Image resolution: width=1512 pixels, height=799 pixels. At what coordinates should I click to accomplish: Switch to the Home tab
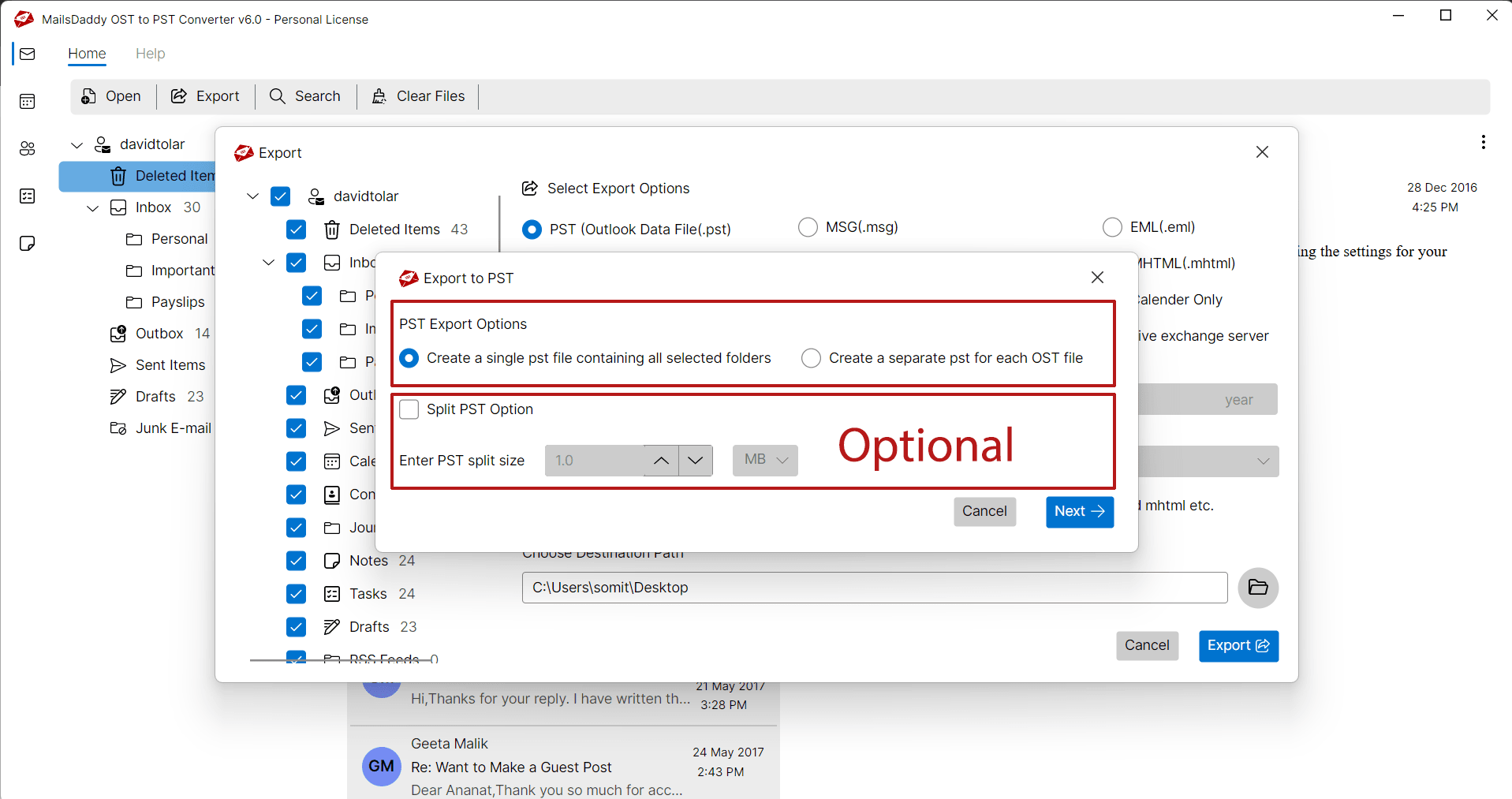(x=87, y=54)
